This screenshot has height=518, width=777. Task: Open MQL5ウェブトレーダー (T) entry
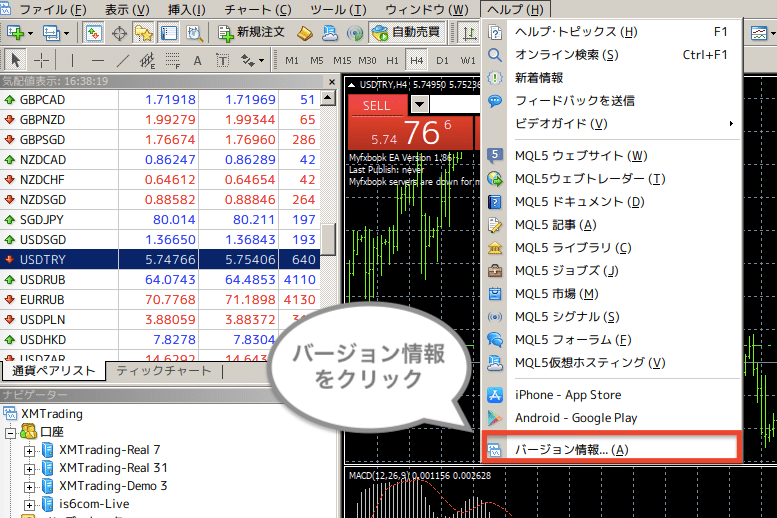click(x=611, y=178)
